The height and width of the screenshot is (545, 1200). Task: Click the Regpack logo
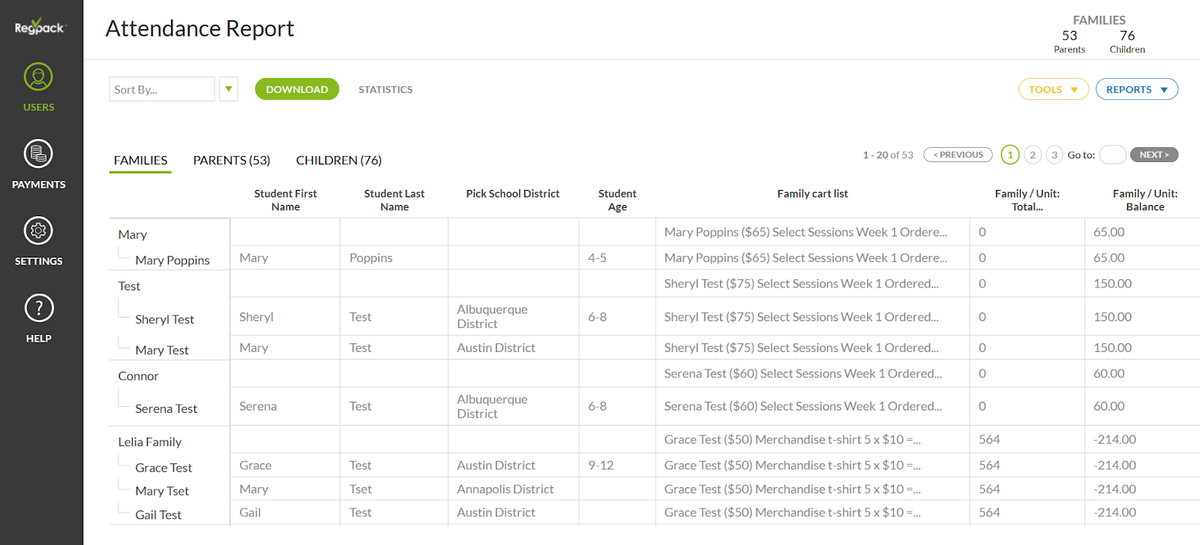click(40, 27)
